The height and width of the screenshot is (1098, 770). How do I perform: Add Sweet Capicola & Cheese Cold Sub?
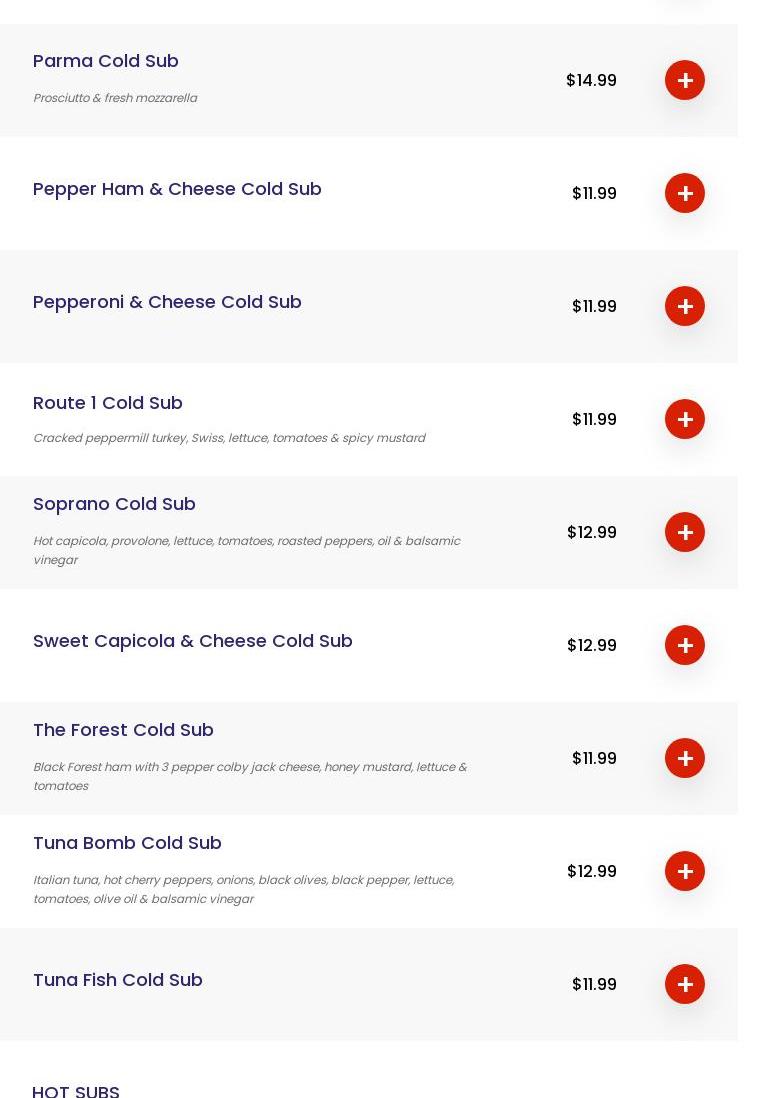(x=684, y=645)
